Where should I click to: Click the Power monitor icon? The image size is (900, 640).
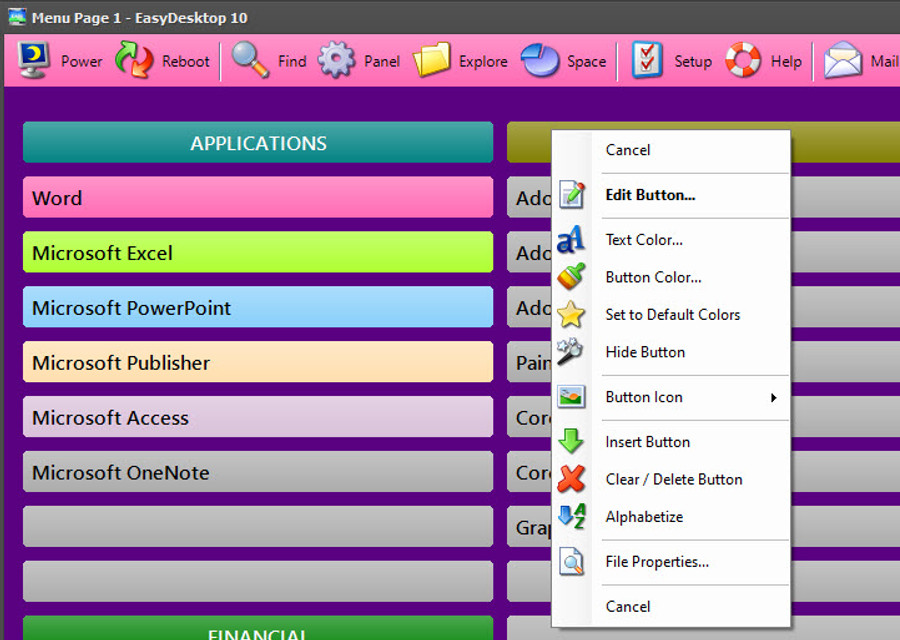pyautogui.click(x=33, y=60)
